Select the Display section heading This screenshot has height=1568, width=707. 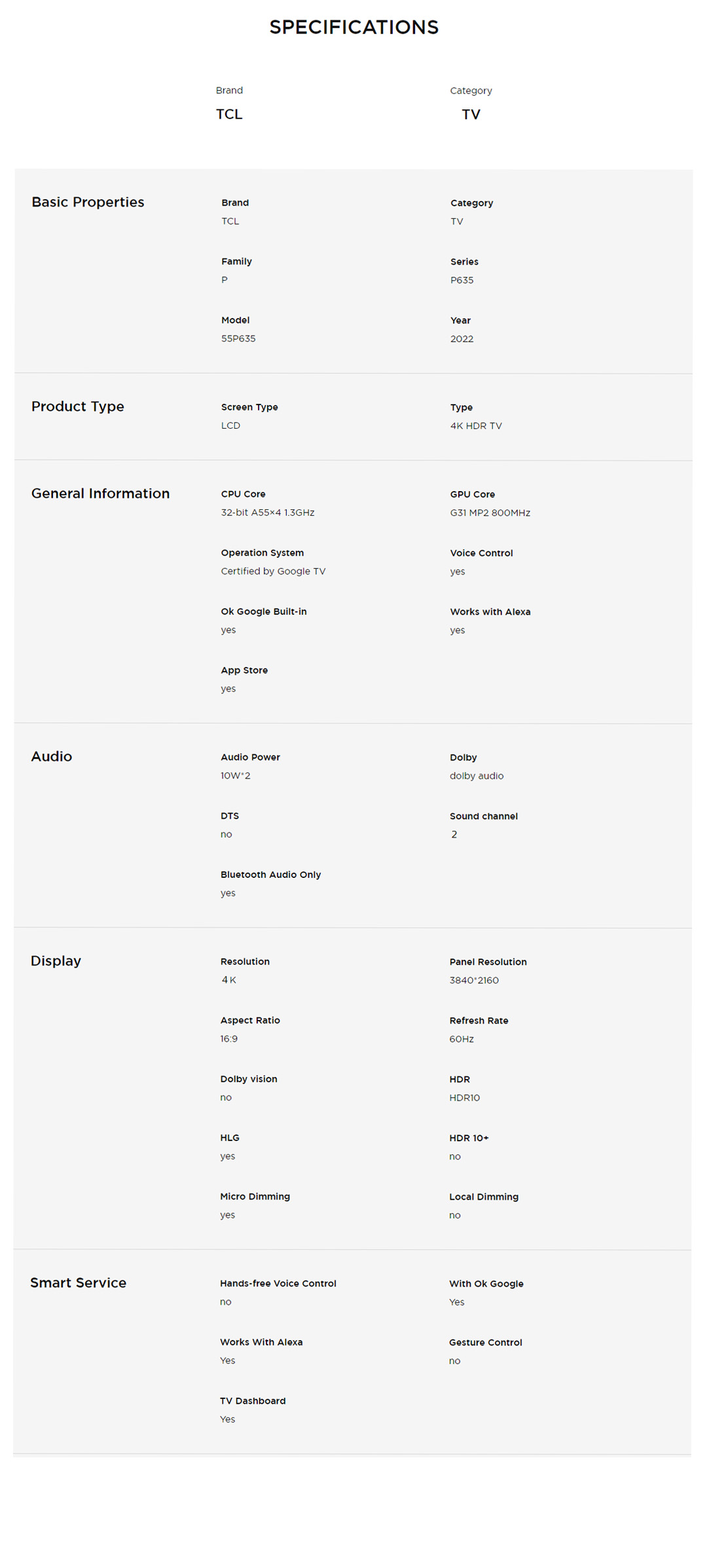[56, 961]
